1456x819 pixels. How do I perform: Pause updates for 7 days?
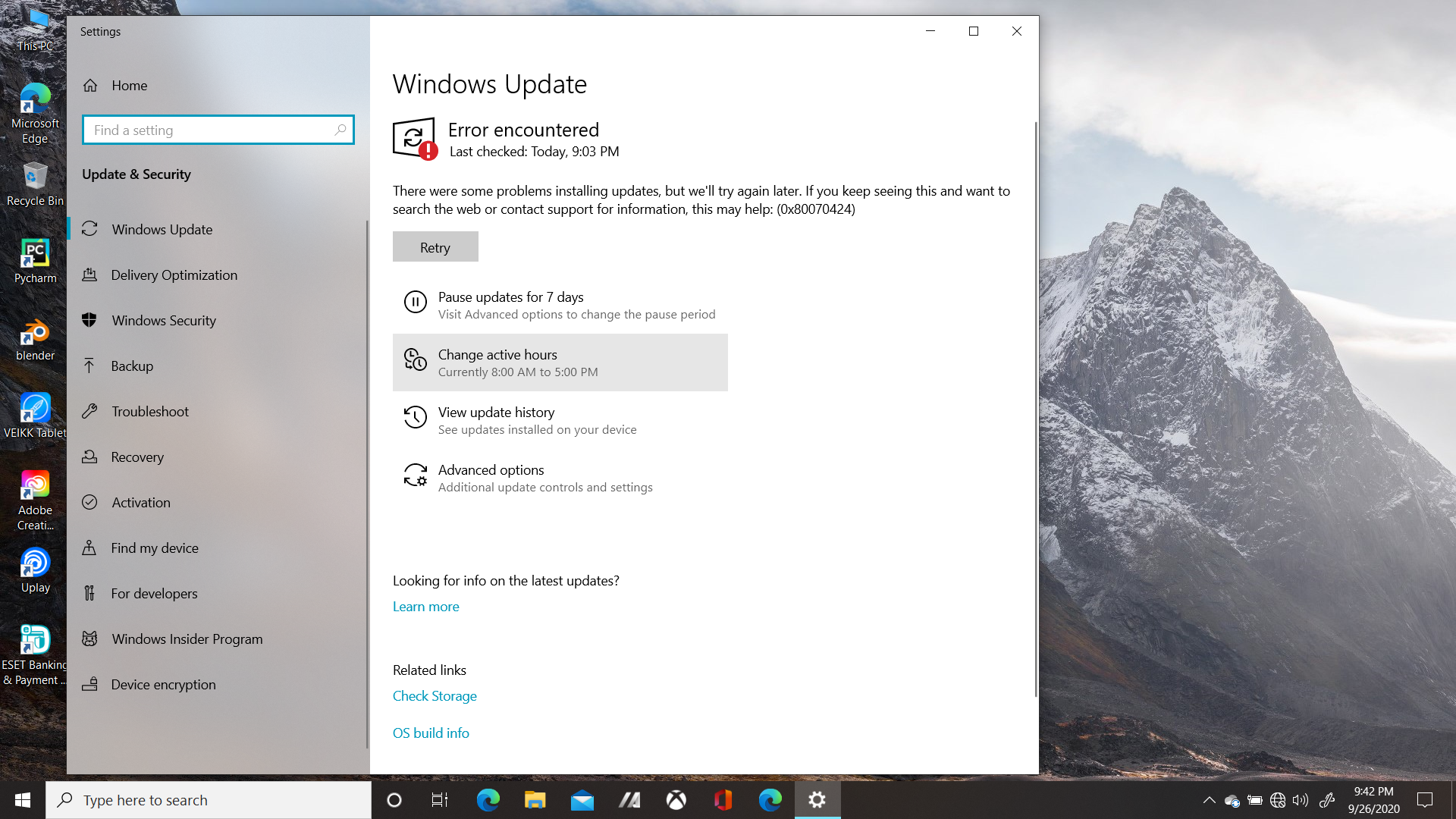[560, 305]
